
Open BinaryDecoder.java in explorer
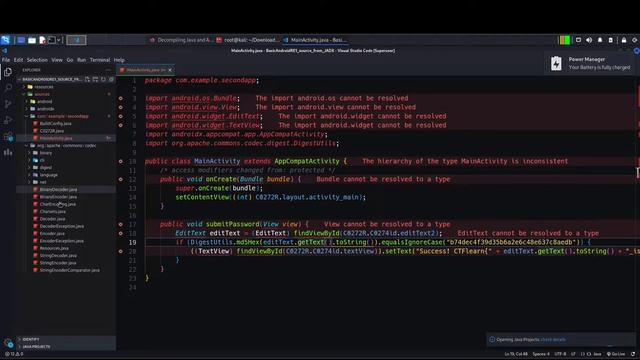click(58, 190)
